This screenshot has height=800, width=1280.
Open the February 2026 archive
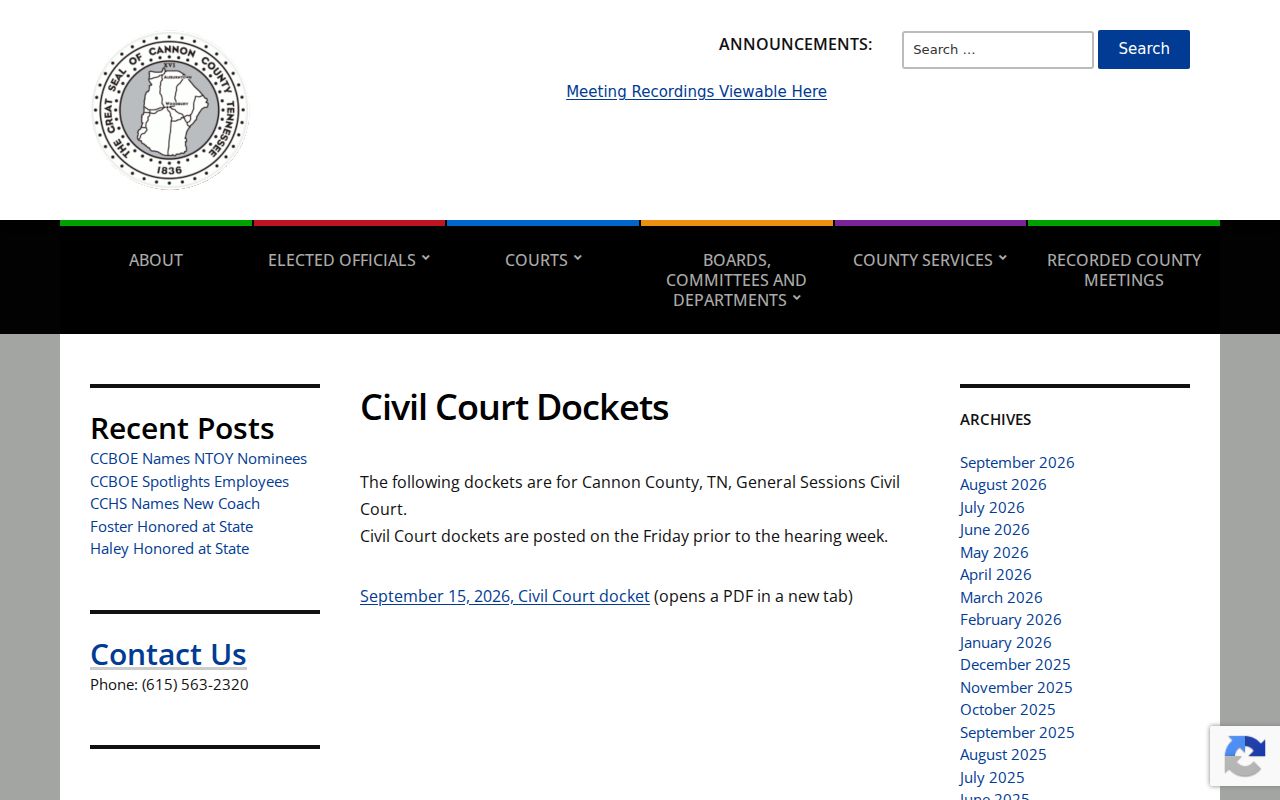[1011, 620]
